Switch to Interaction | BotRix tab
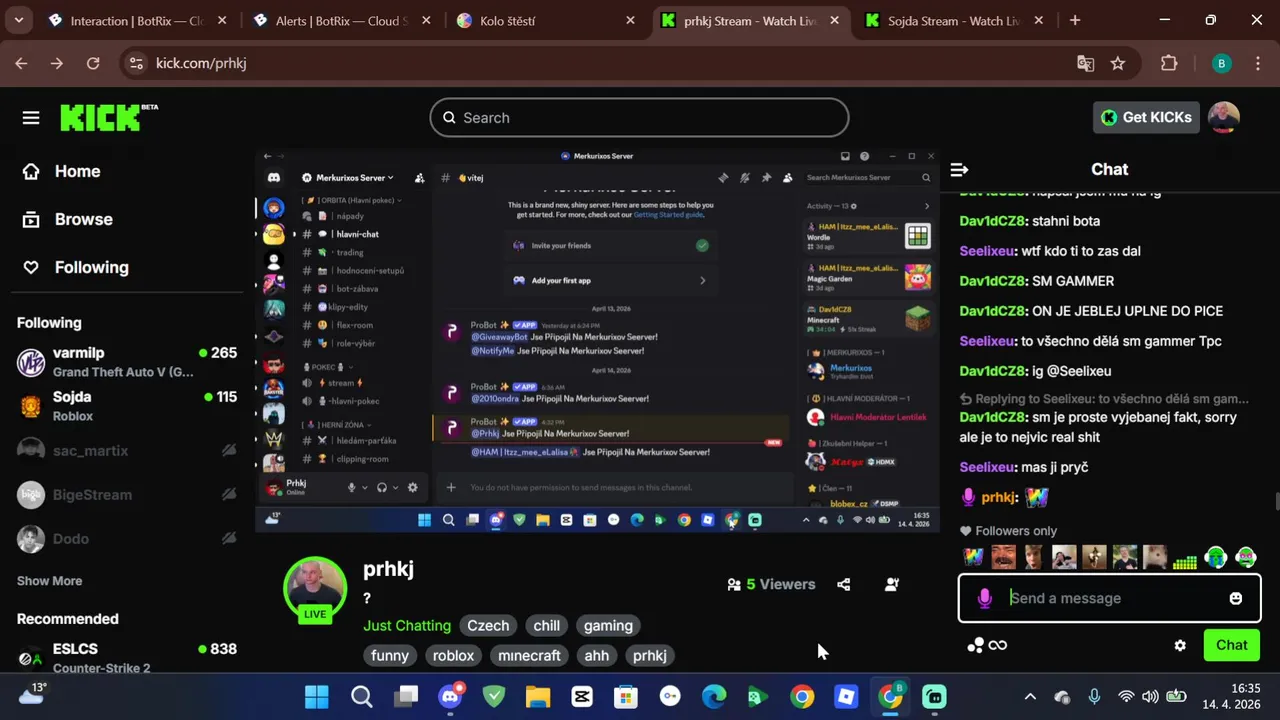Viewport: 1280px width, 720px height. 138,20
